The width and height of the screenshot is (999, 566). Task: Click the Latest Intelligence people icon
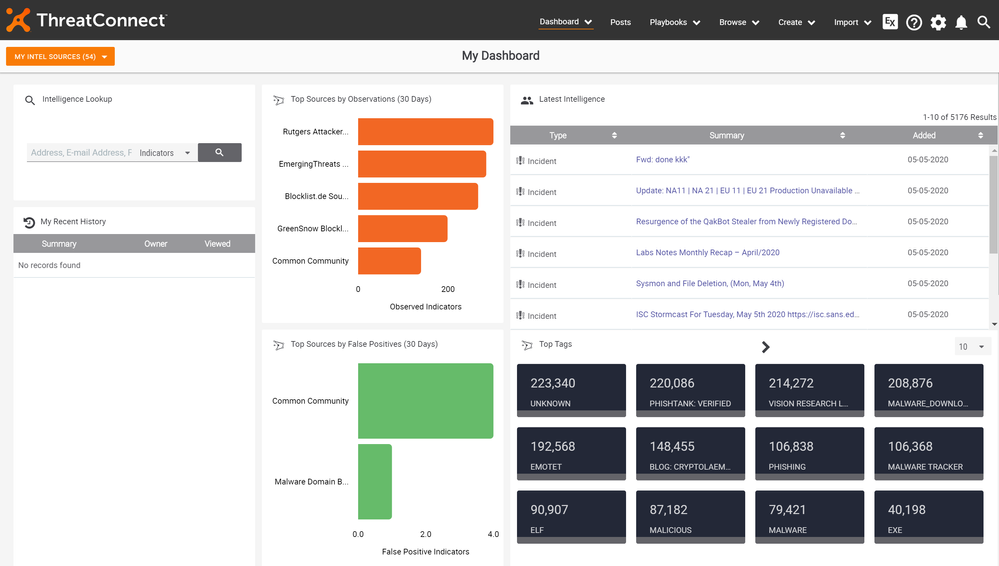pyautogui.click(x=527, y=100)
